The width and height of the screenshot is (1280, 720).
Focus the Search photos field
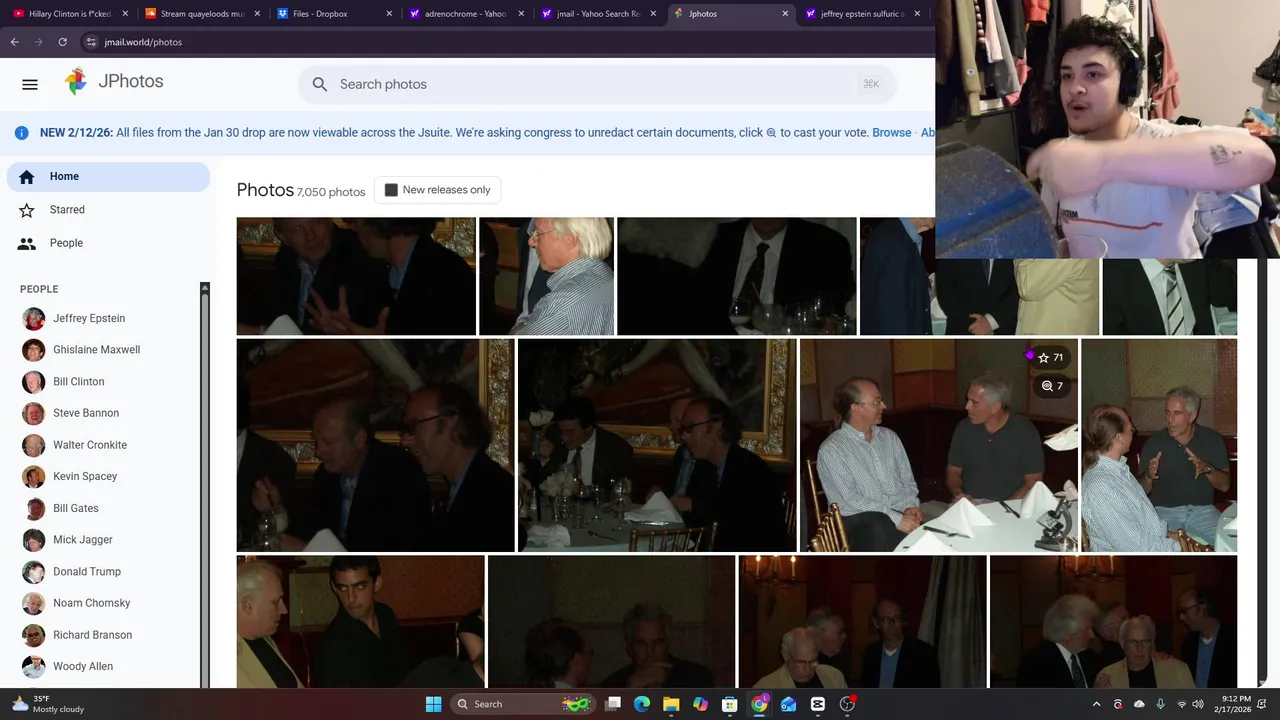coord(597,85)
